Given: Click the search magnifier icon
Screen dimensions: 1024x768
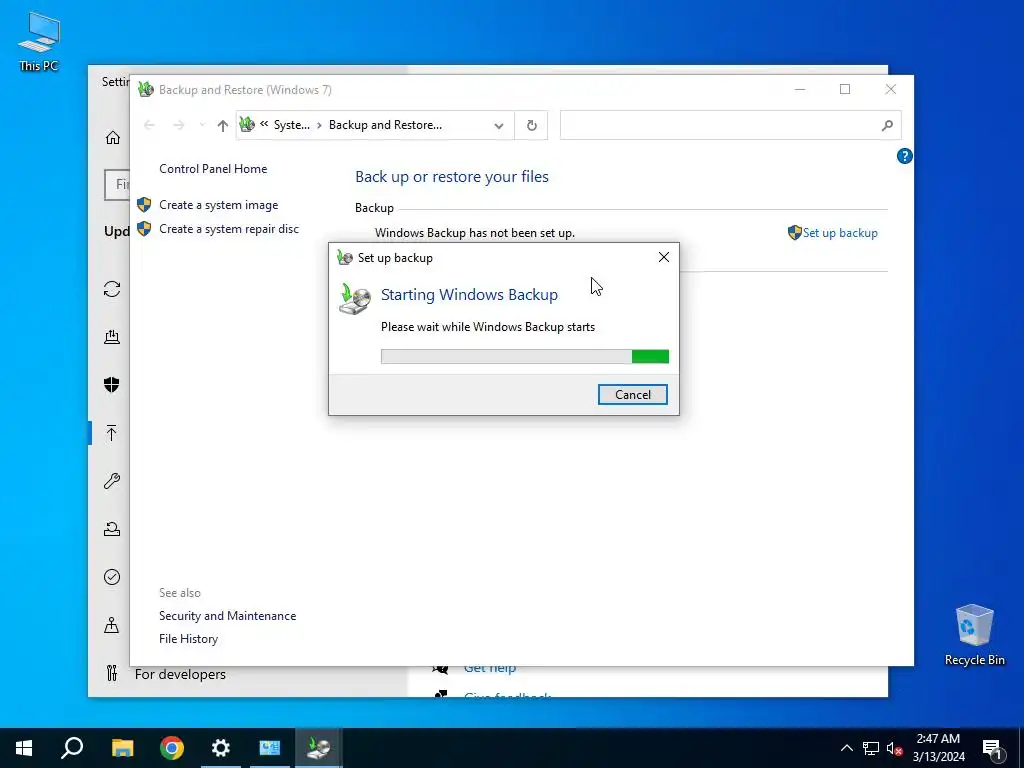Looking at the screenshot, I should pyautogui.click(x=887, y=125).
